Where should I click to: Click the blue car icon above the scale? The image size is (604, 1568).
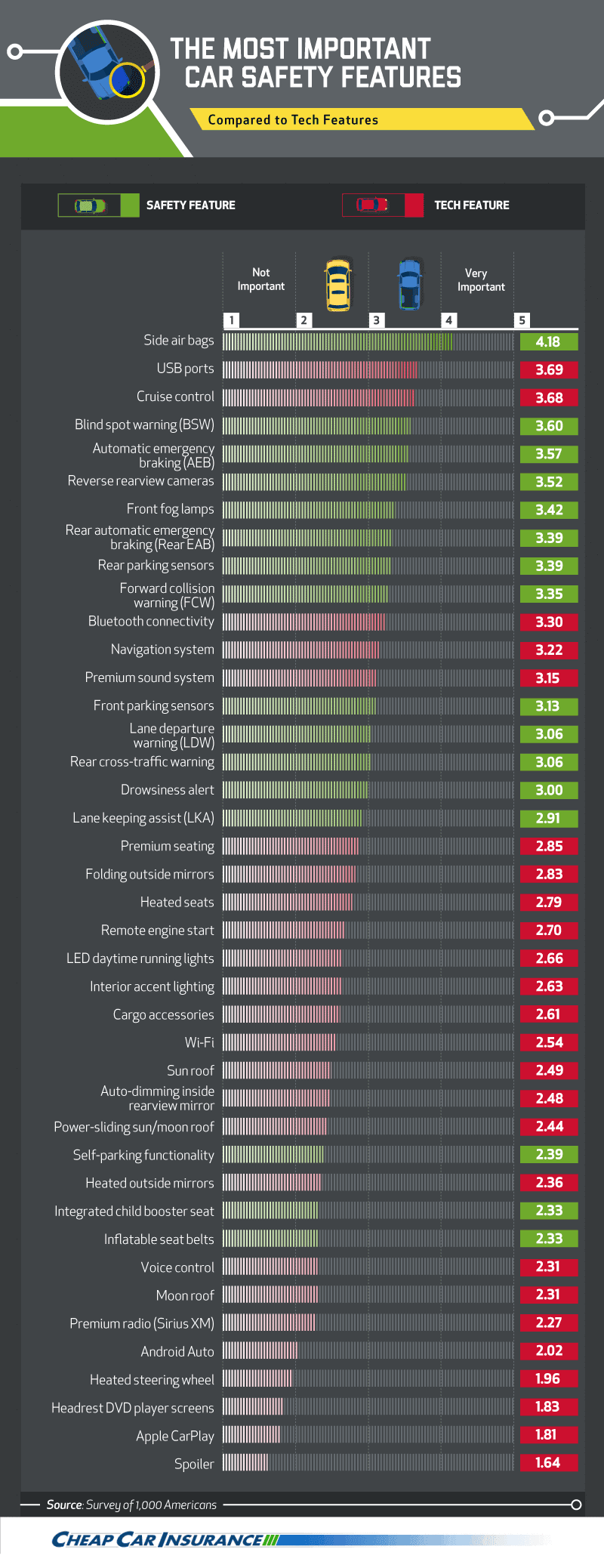(x=409, y=283)
